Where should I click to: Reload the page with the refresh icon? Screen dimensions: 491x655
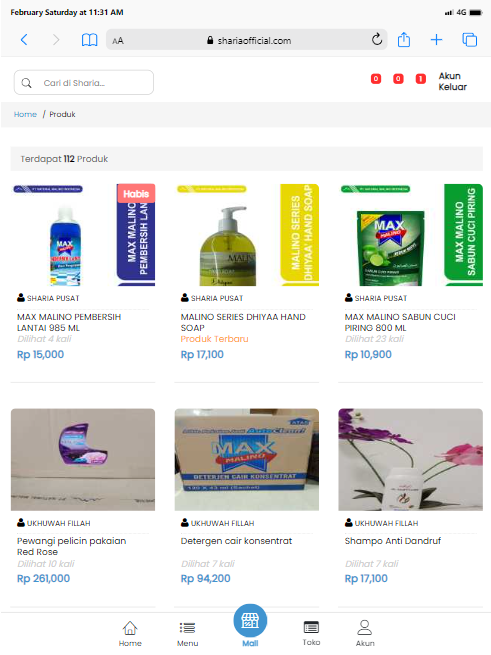pos(377,40)
